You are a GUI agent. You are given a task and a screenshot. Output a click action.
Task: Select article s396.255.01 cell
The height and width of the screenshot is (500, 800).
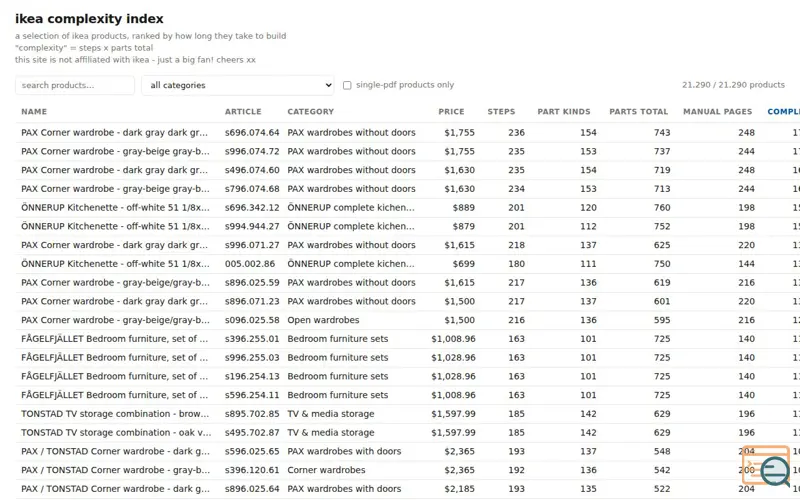(x=252, y=339)
